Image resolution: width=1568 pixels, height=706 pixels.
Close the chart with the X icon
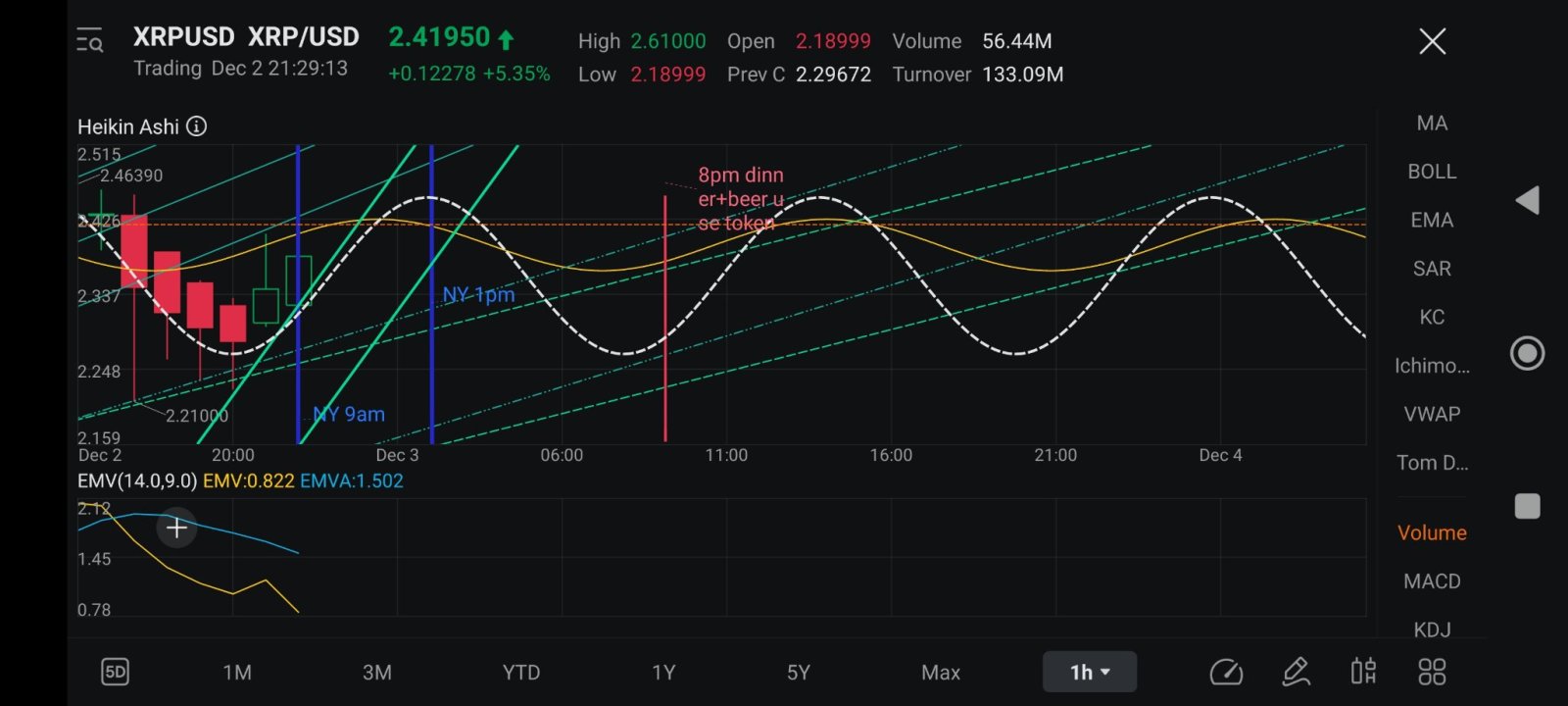tap(1433, 41)
